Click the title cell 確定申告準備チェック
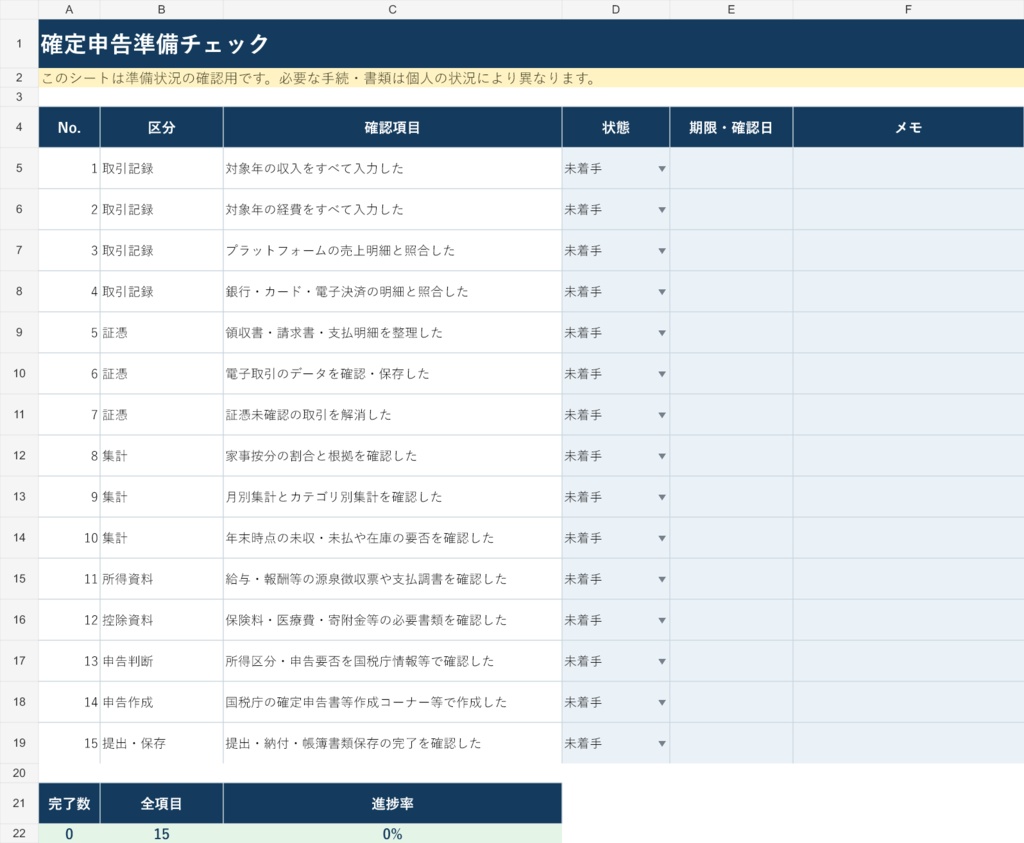Image resolution: width=1024 pixels, height=843 pixels. [531, 44]
